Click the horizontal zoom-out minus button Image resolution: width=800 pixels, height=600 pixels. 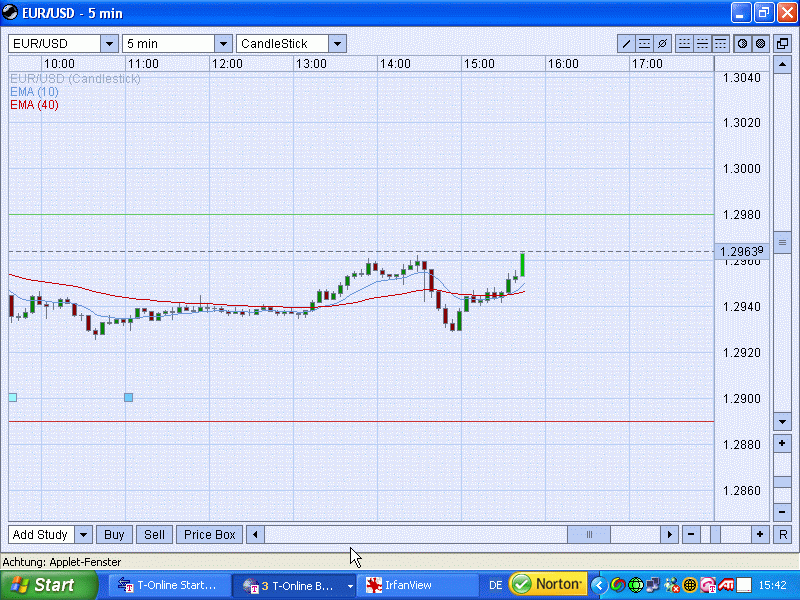click(x=691, y=535)
